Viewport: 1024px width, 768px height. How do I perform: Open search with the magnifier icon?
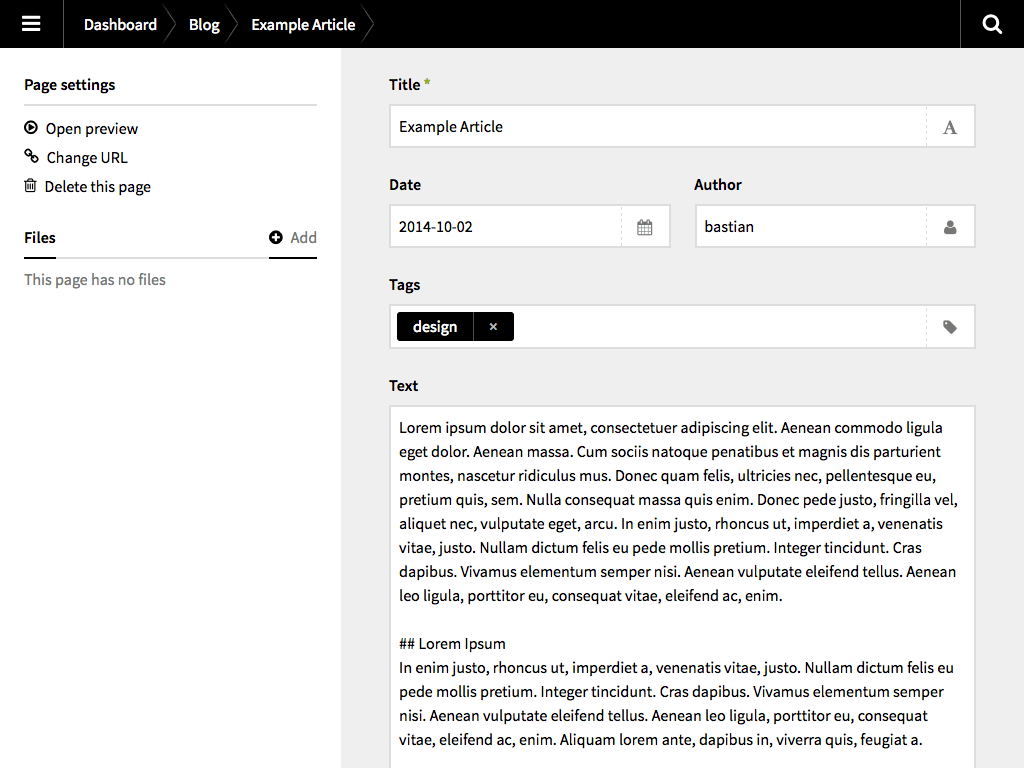tap(992, 24)
